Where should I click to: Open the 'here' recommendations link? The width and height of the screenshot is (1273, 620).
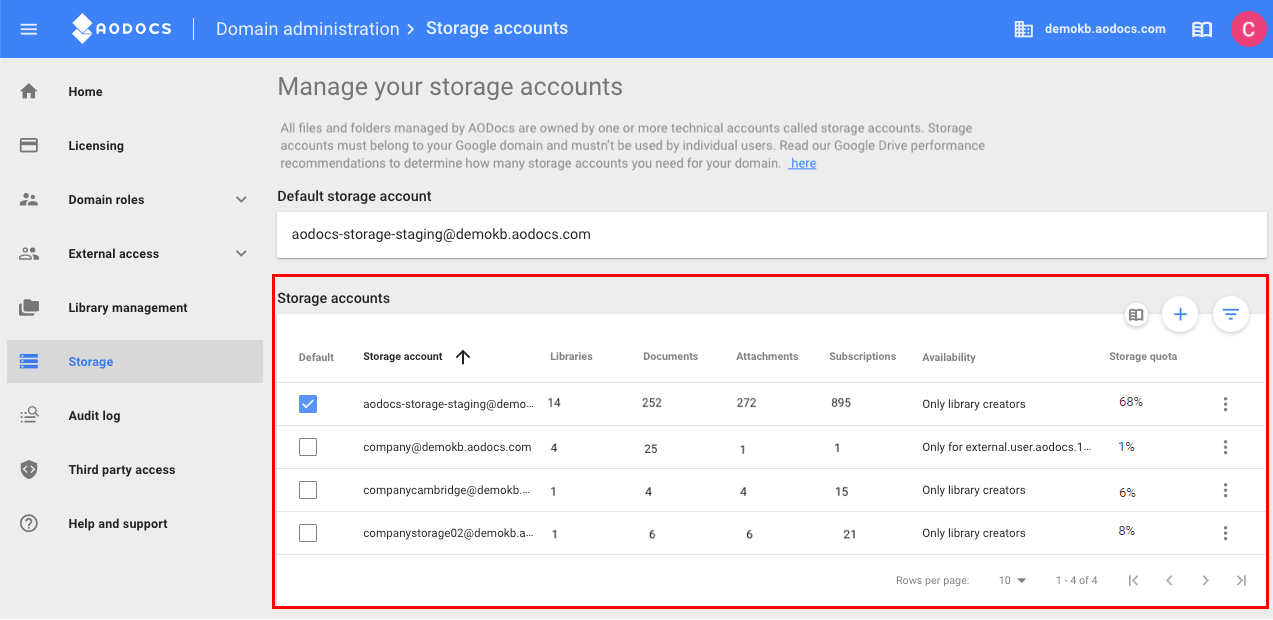coord(802,163)
